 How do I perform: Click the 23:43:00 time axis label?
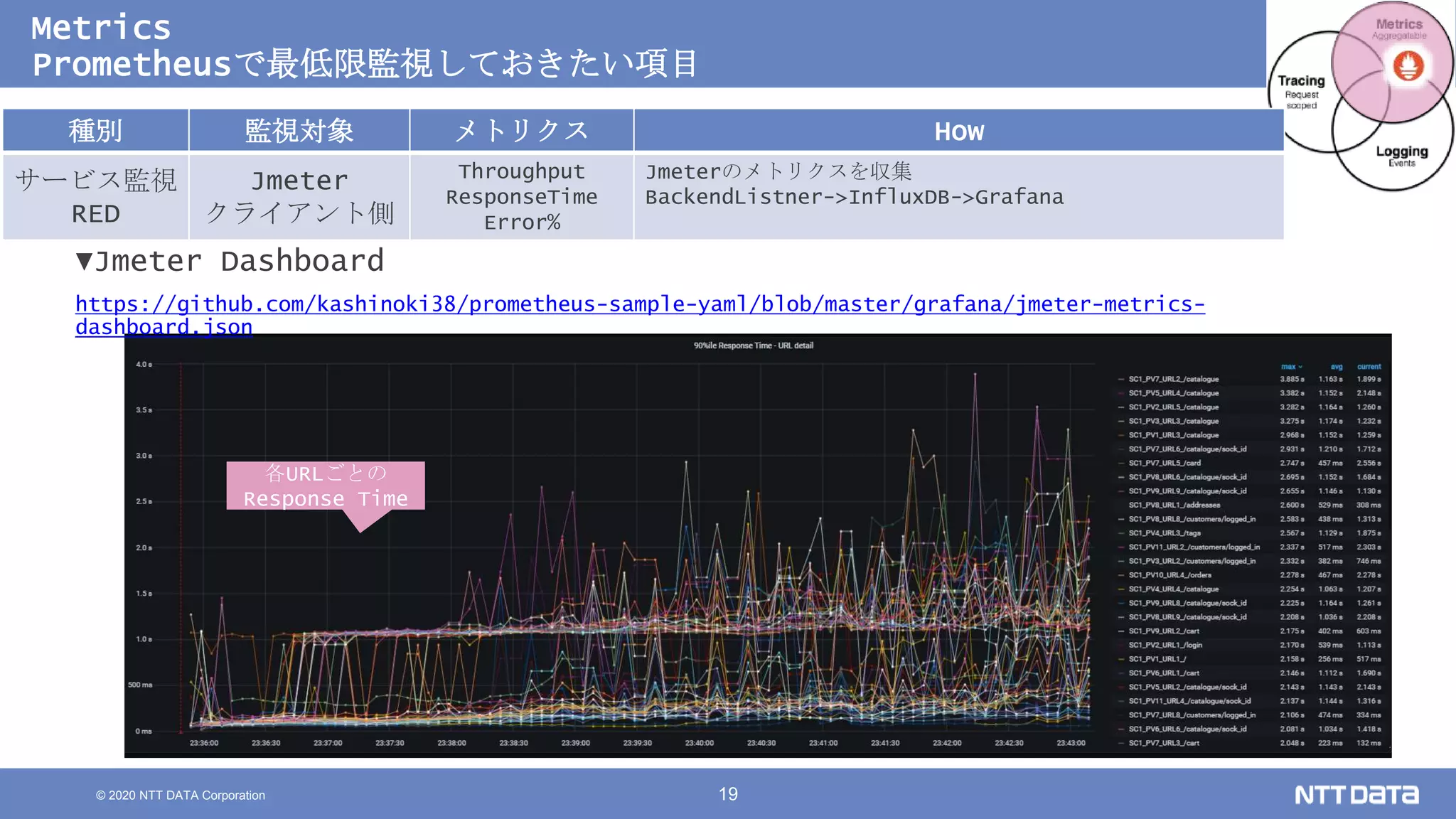point(1071,743)
